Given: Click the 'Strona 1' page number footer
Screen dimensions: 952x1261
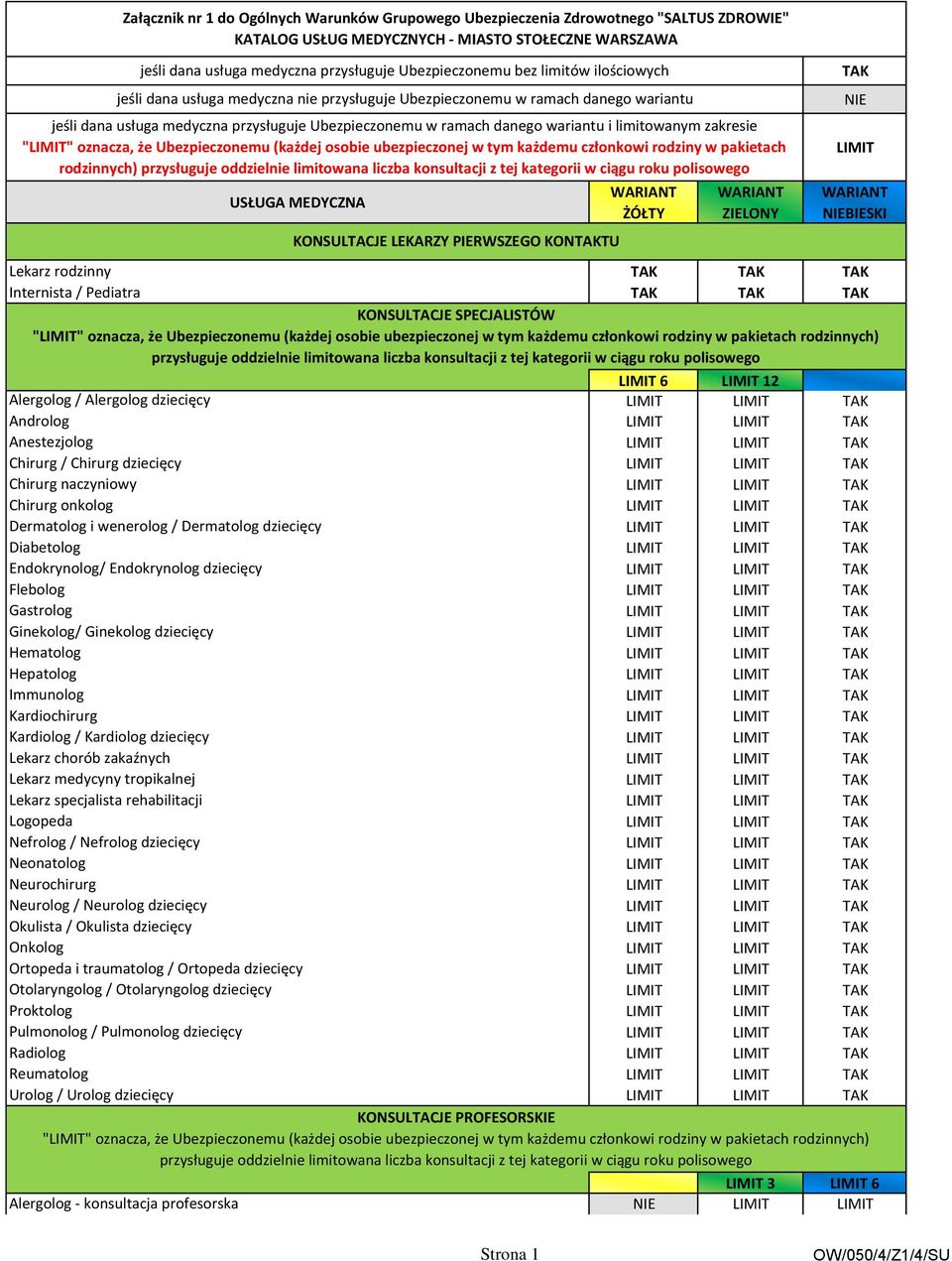Looking at the screenshot, I should click(x=510, y=1254).
